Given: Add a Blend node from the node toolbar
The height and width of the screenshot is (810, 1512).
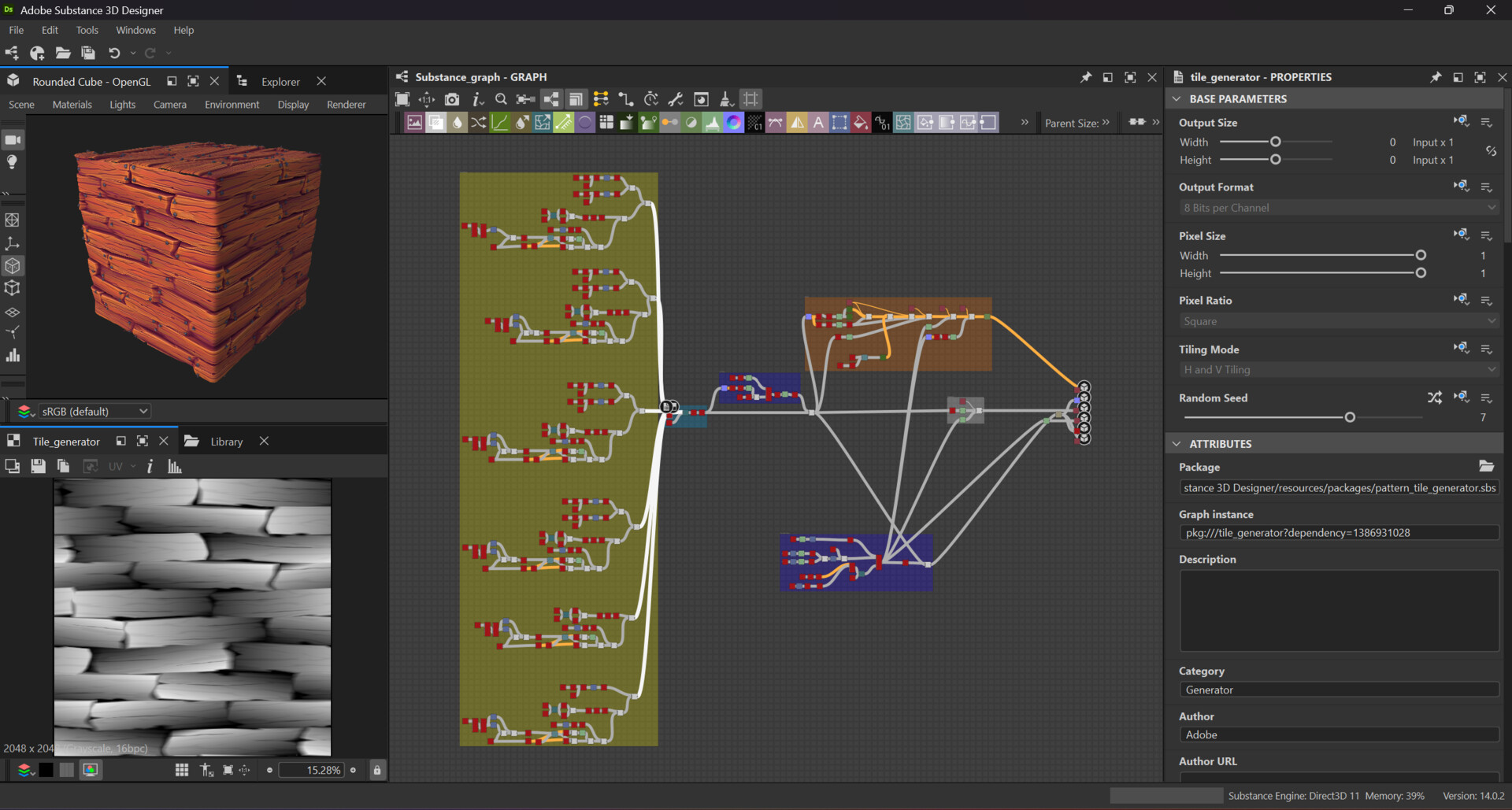Looking at the screenshot, I should [435, 122].
